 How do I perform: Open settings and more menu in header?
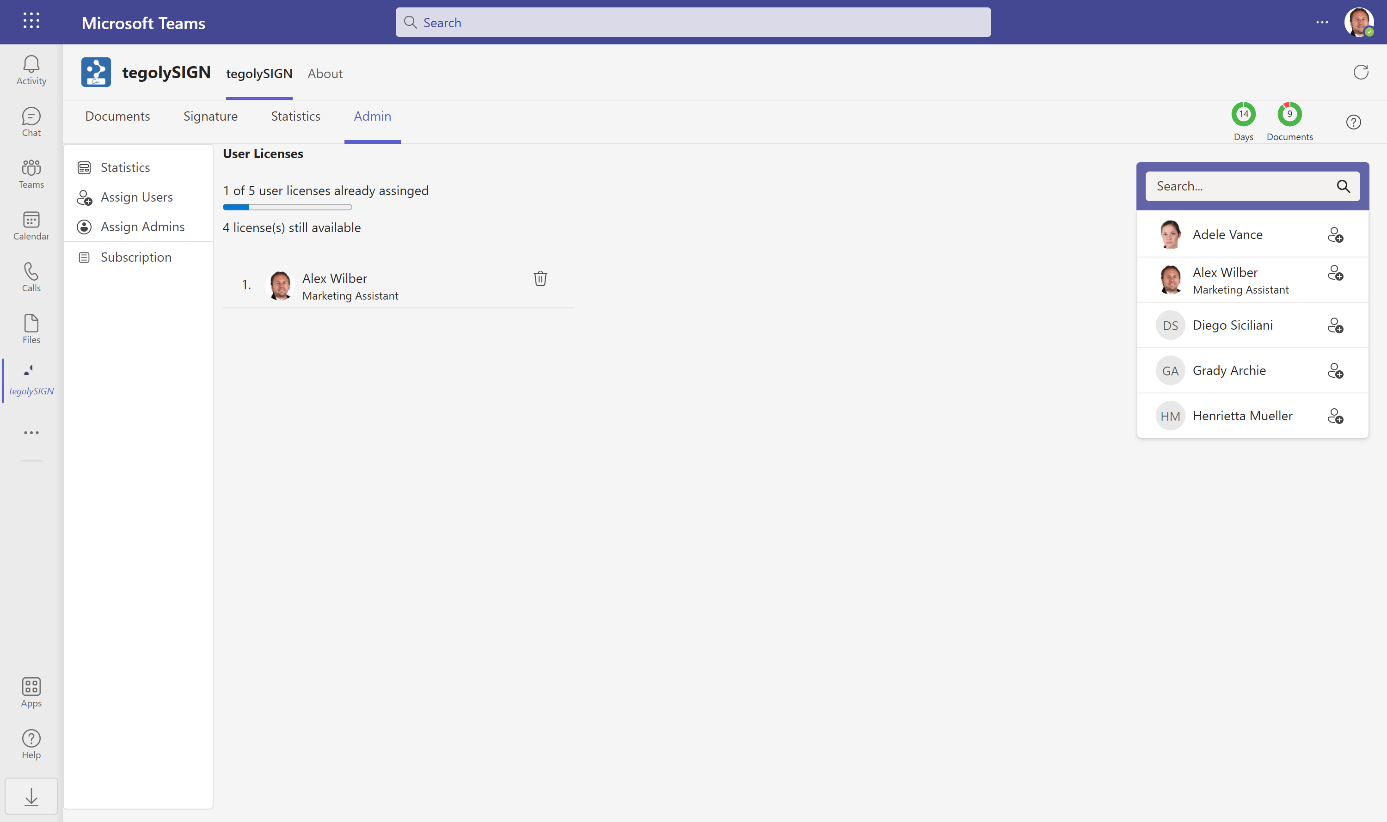tap(1322, 22)
